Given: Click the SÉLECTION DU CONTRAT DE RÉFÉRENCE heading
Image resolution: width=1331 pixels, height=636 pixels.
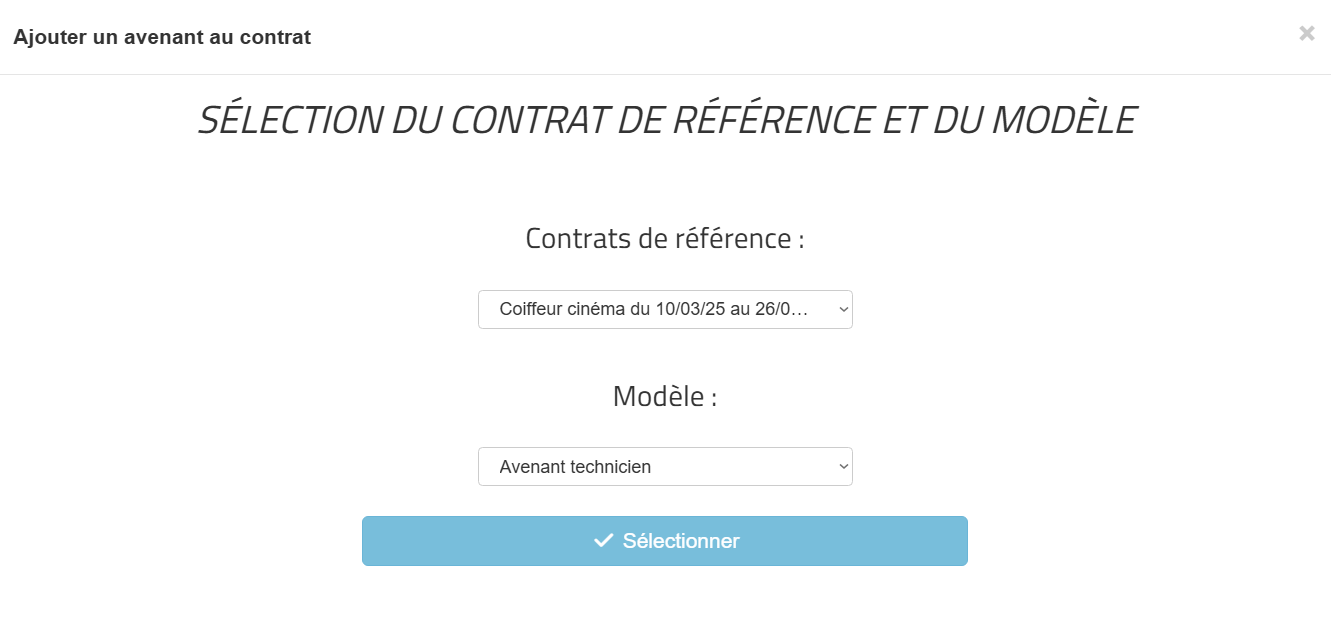Looking at the screenshot, I should point(666,120).
